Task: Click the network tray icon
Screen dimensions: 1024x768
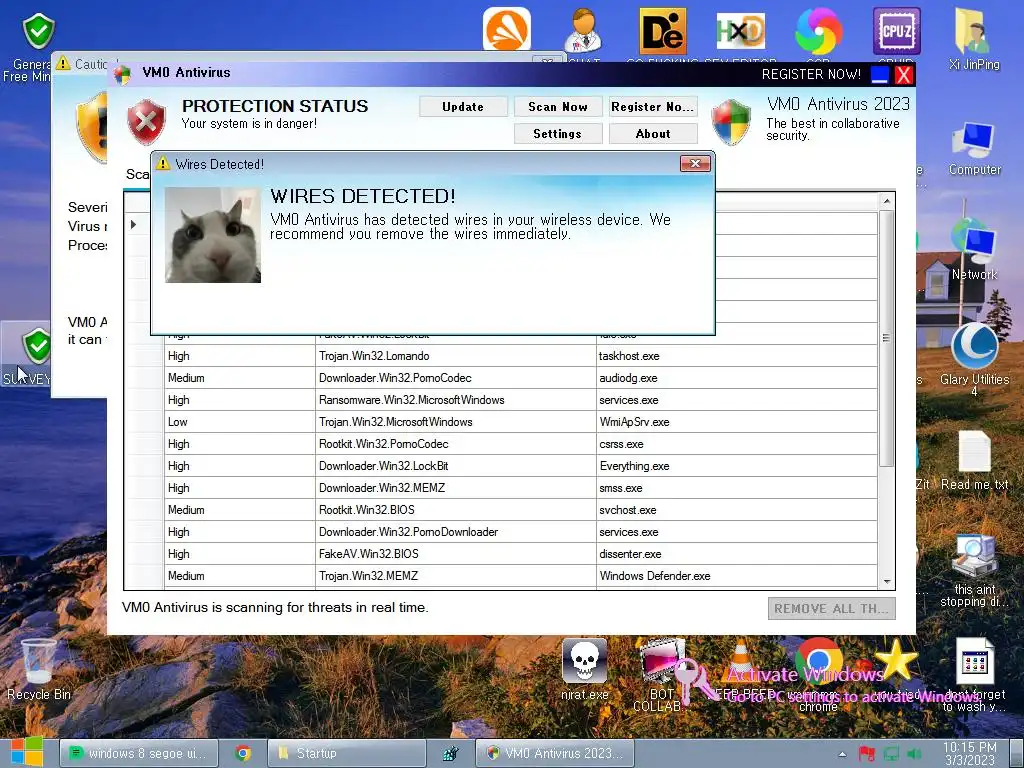Action: (891, 754)
